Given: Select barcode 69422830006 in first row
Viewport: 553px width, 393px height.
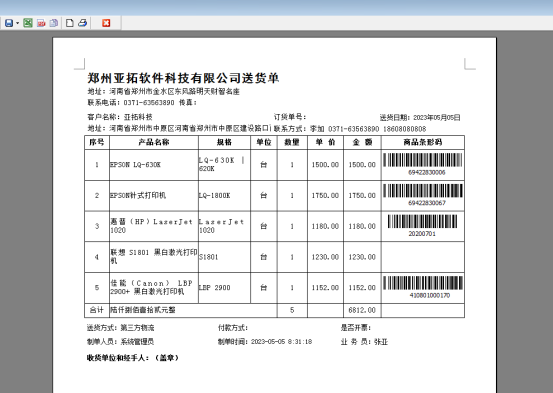Looking at the screenshot, I should [x=423, y=164].
